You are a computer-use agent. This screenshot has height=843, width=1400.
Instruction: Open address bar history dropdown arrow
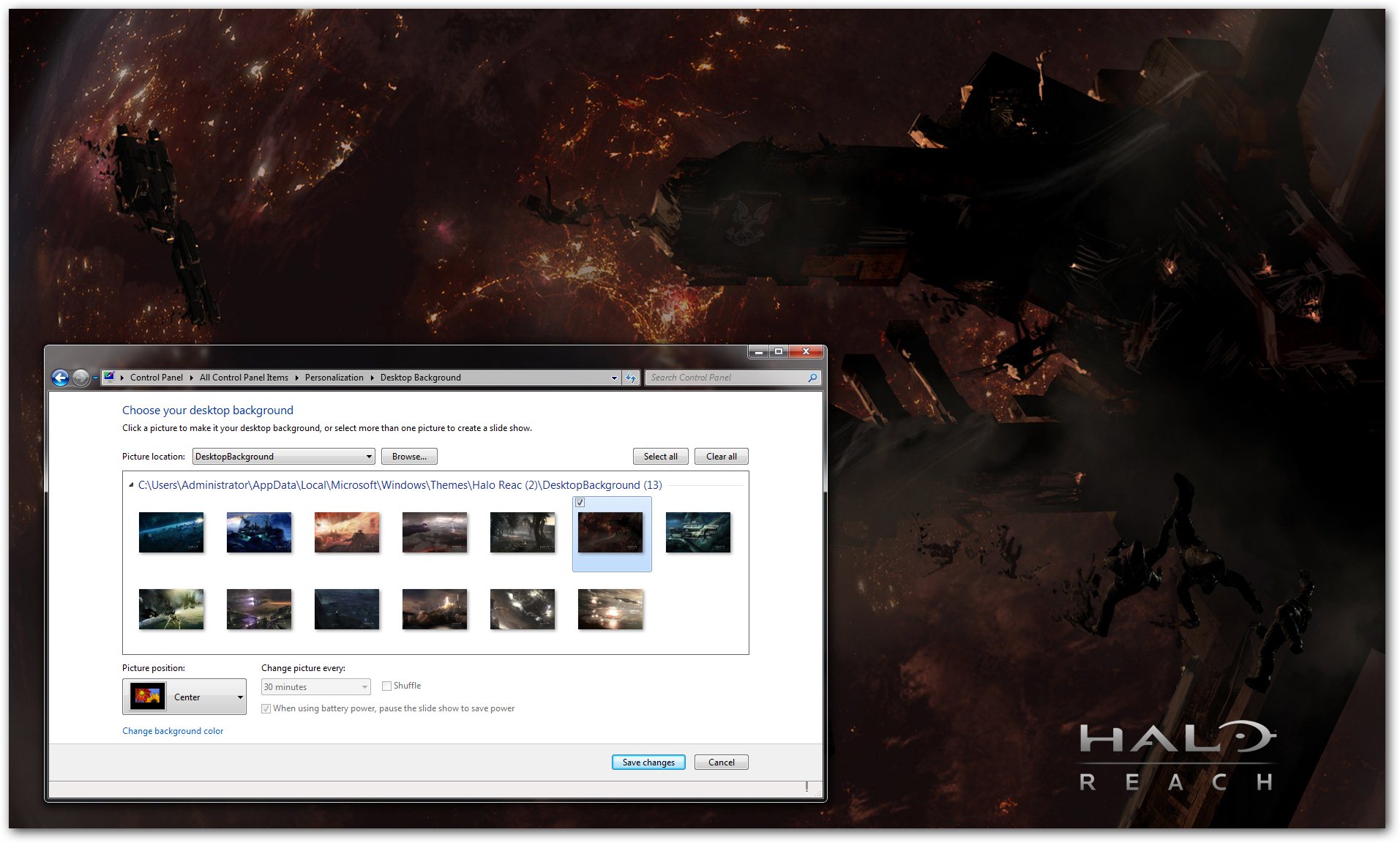pyautogui.click(x=614, y=378)
